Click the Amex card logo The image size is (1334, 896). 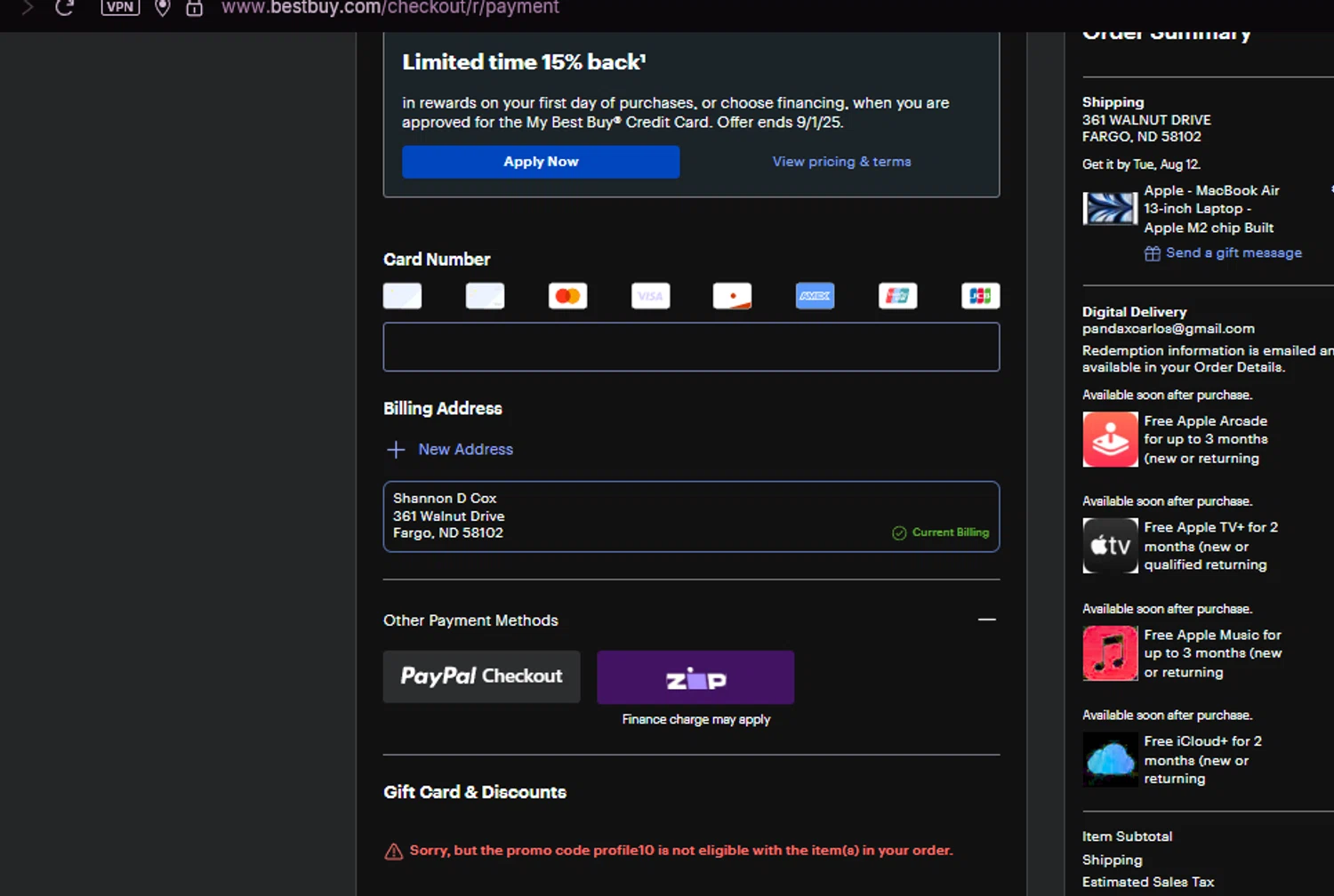(x=815, y=296)
